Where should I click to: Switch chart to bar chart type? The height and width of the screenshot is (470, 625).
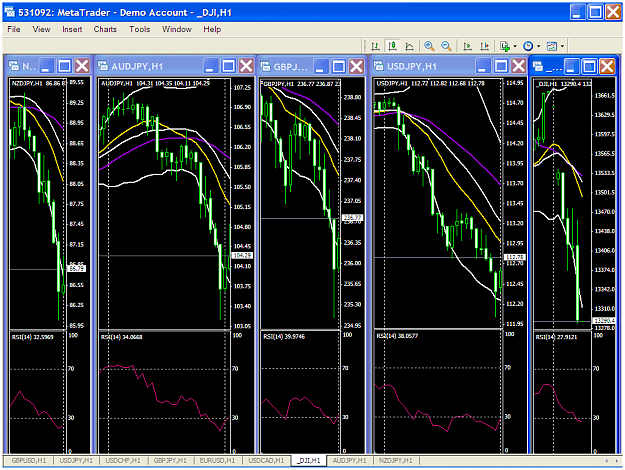coord(375,46)
